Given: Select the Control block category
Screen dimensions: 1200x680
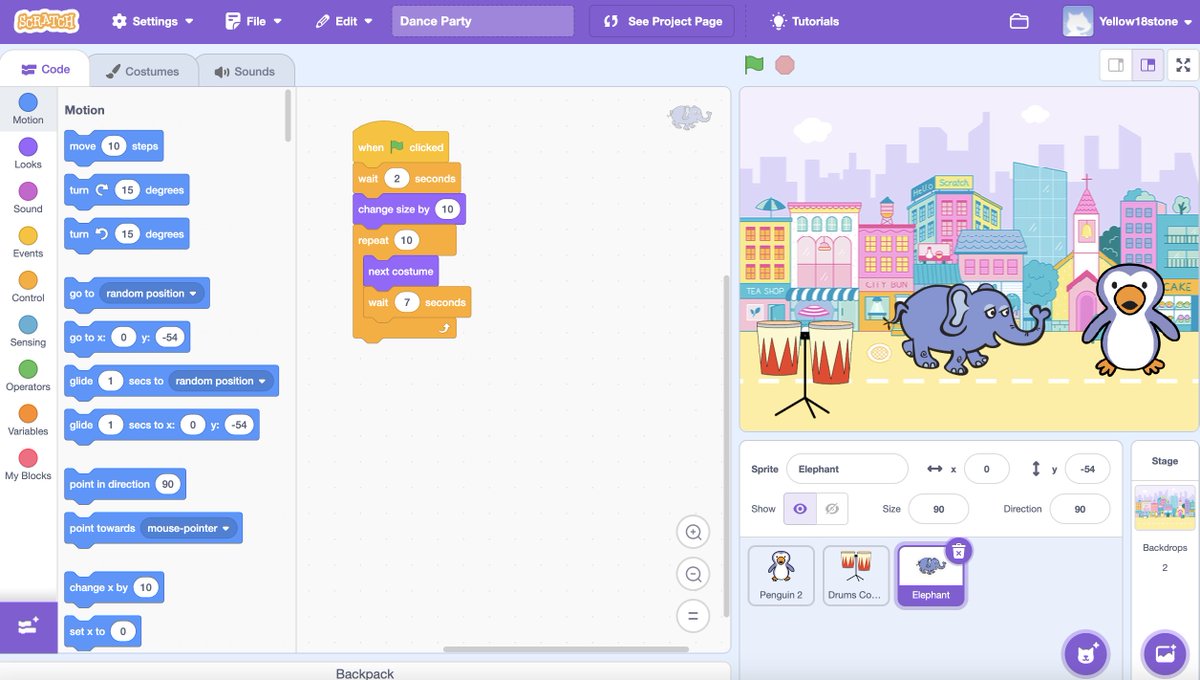Looking at the screenshot, I should (28, 286).
